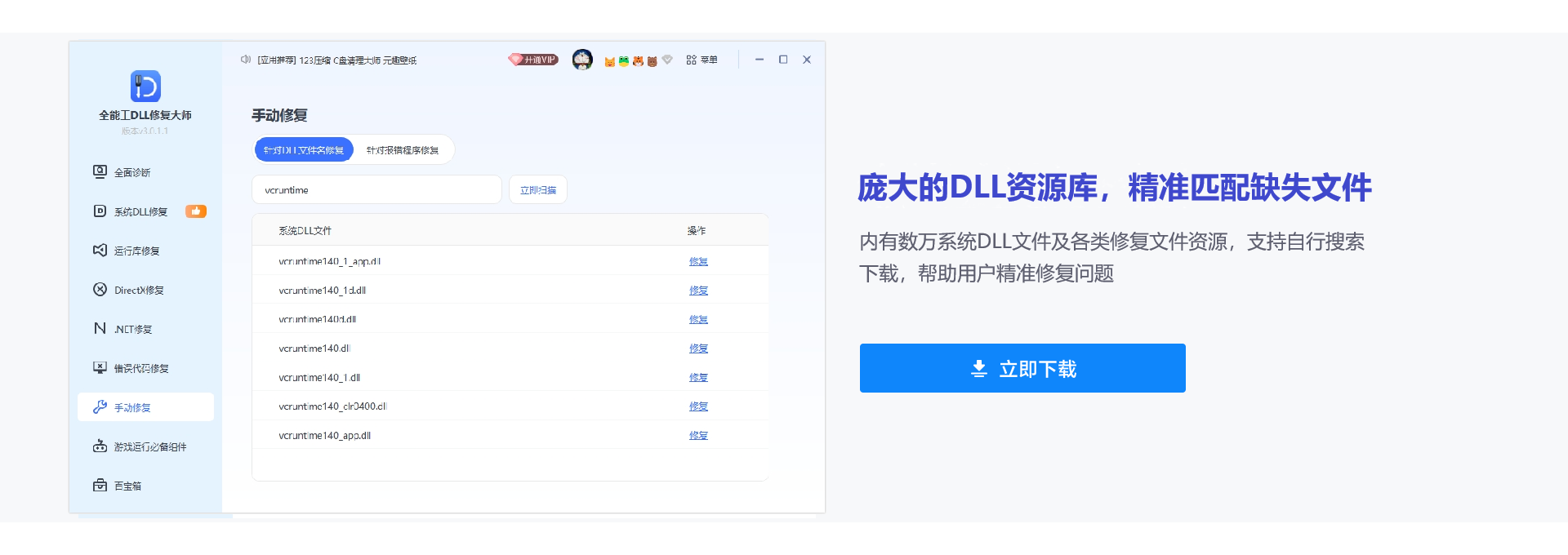1568x555 pixels.
Task: Focus the vcruntime search input field
Action: [376, 190]
